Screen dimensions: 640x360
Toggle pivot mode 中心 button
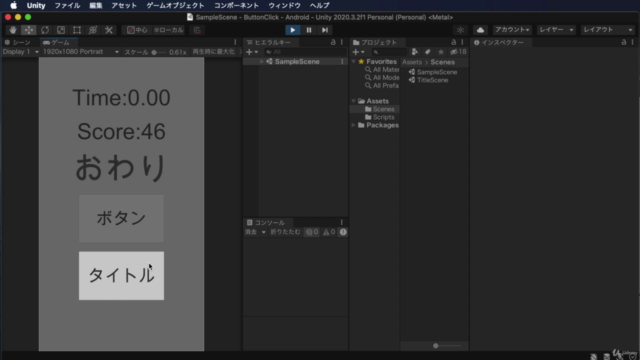[x=137, y=30]
